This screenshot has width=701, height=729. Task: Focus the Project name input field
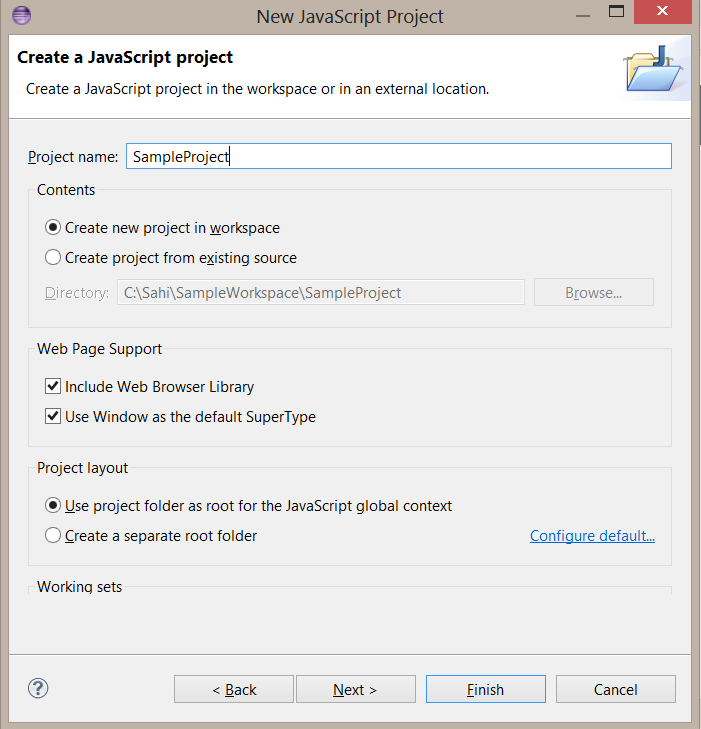[x=399, y=156]
